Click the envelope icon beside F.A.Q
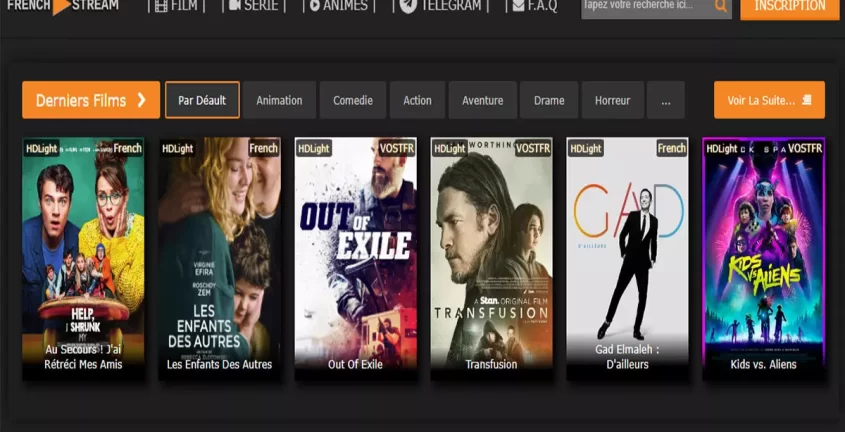 (x=518, y=6)
